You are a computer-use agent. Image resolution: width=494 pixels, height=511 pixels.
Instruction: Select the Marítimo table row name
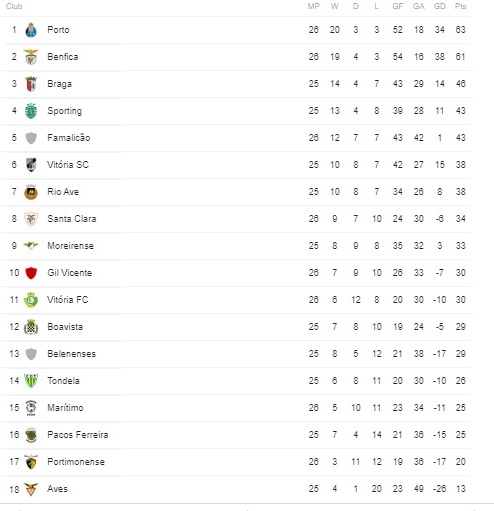click(x=65, y=408)
